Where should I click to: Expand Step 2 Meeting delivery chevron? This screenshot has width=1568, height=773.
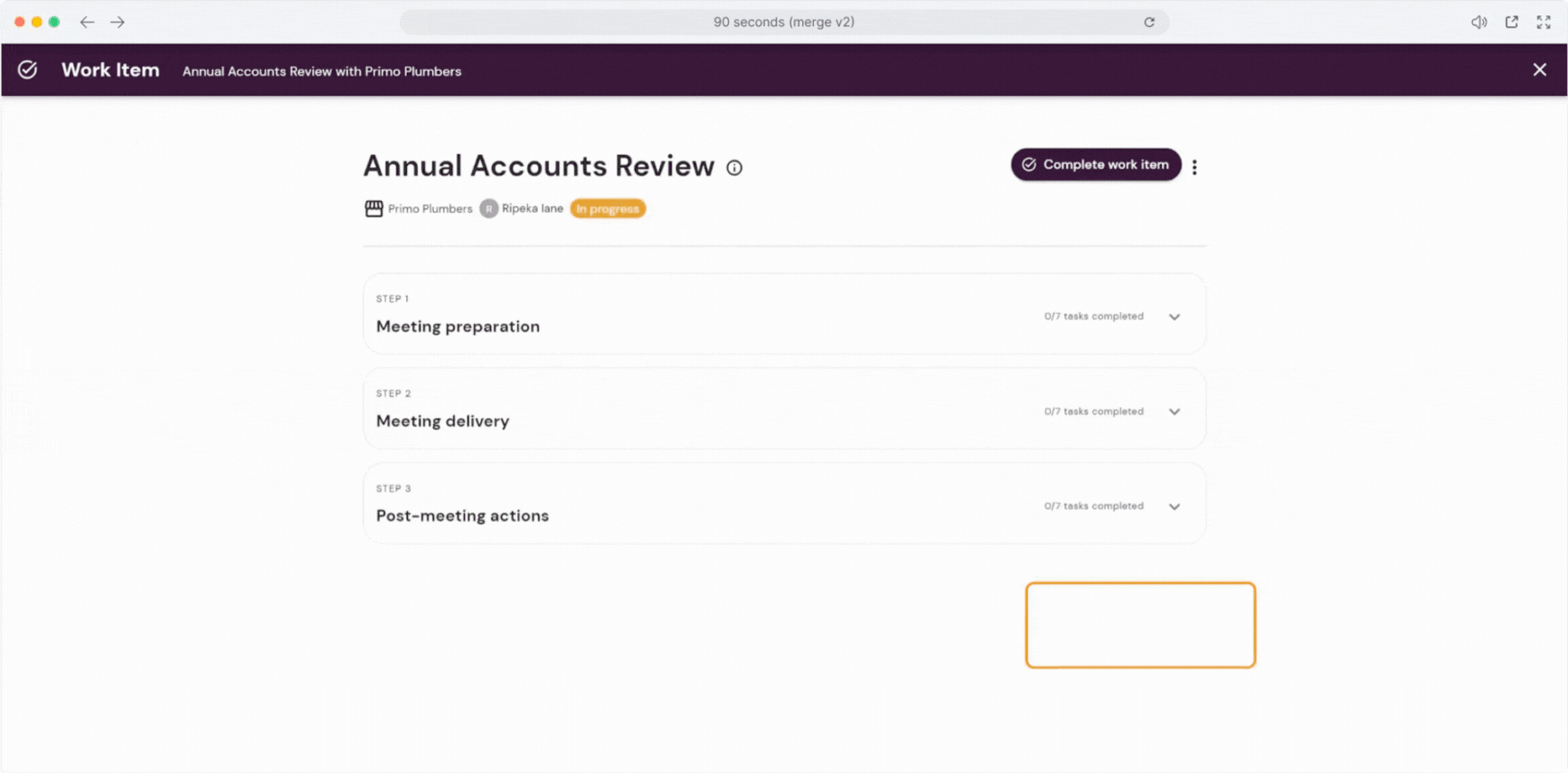[1174, 412]
